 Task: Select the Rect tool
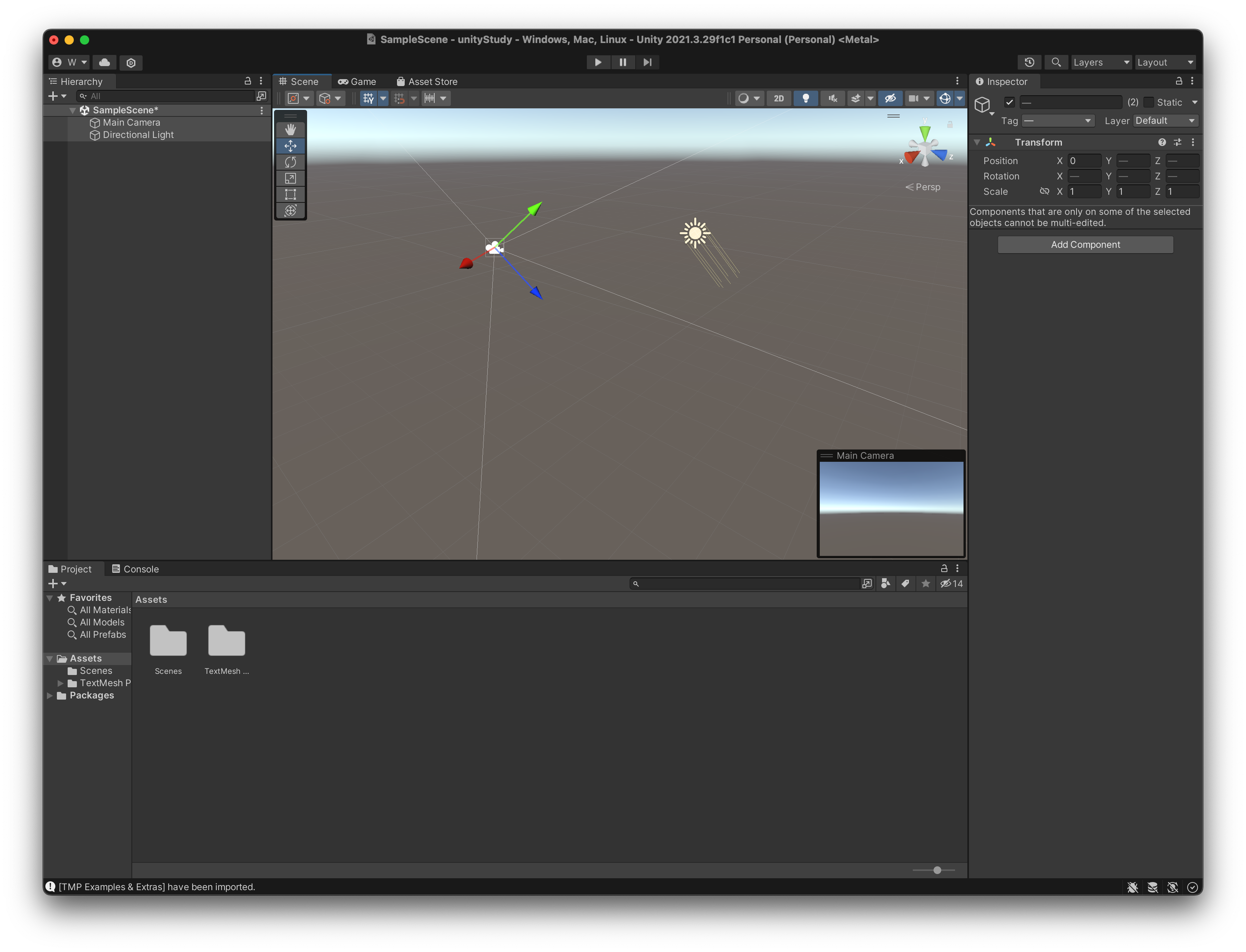[x=290, y=194]
